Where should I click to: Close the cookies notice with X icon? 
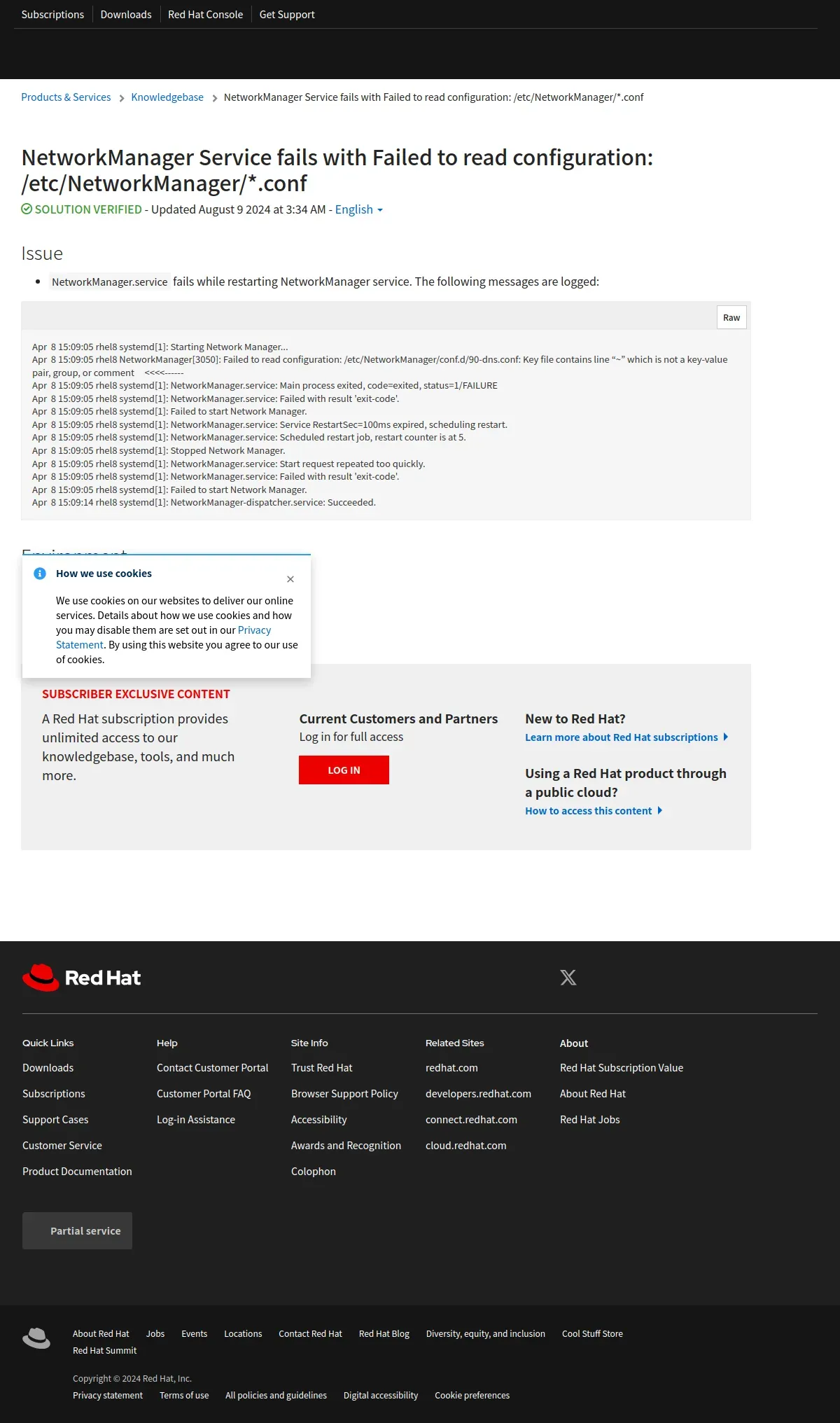point(290,579)
